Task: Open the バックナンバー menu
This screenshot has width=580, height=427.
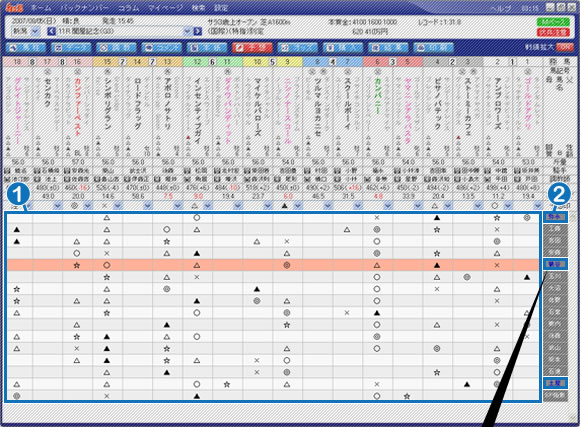Action: [x=84, y=7]
